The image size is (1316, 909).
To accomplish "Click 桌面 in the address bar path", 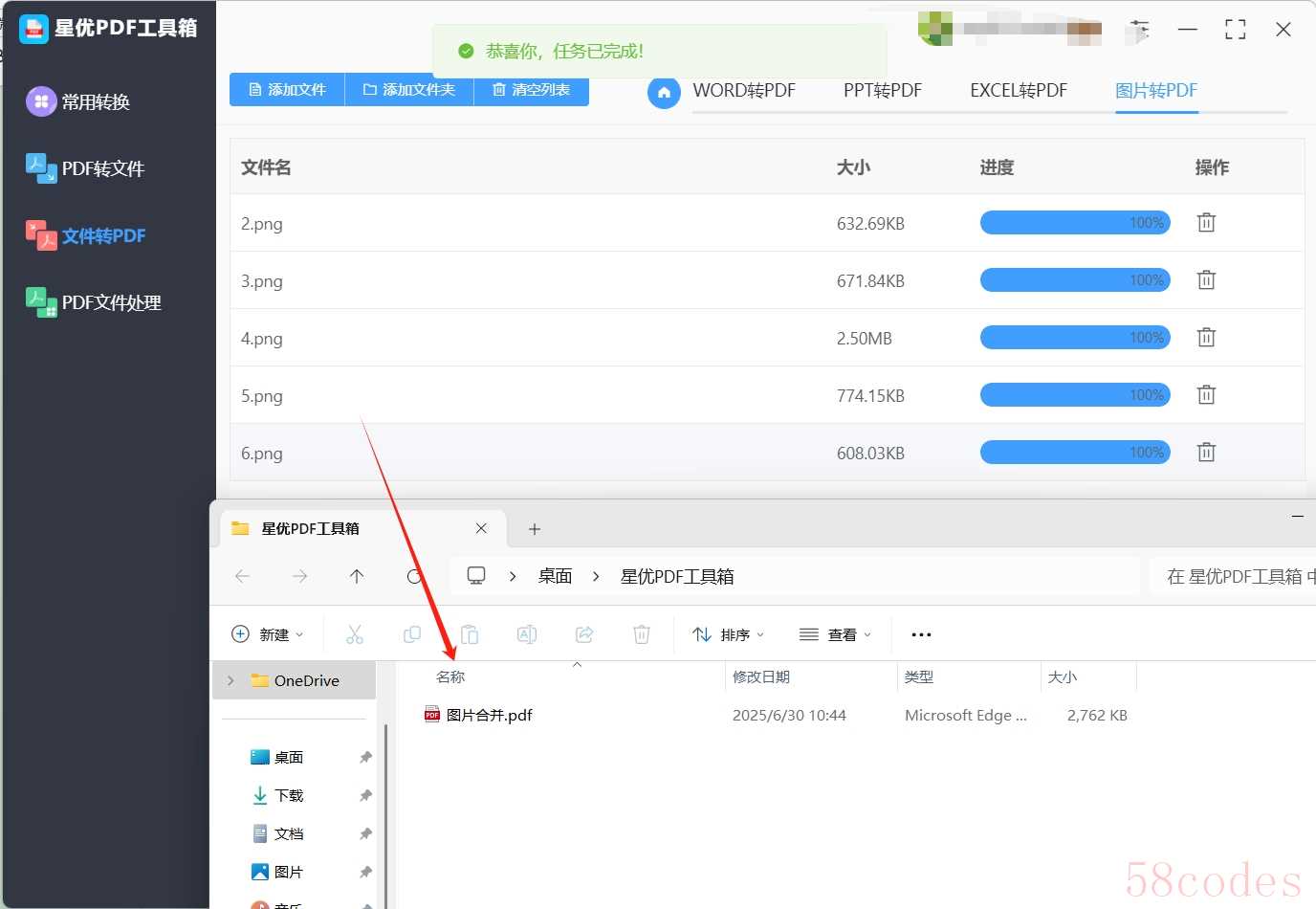I will coord(555,576).
